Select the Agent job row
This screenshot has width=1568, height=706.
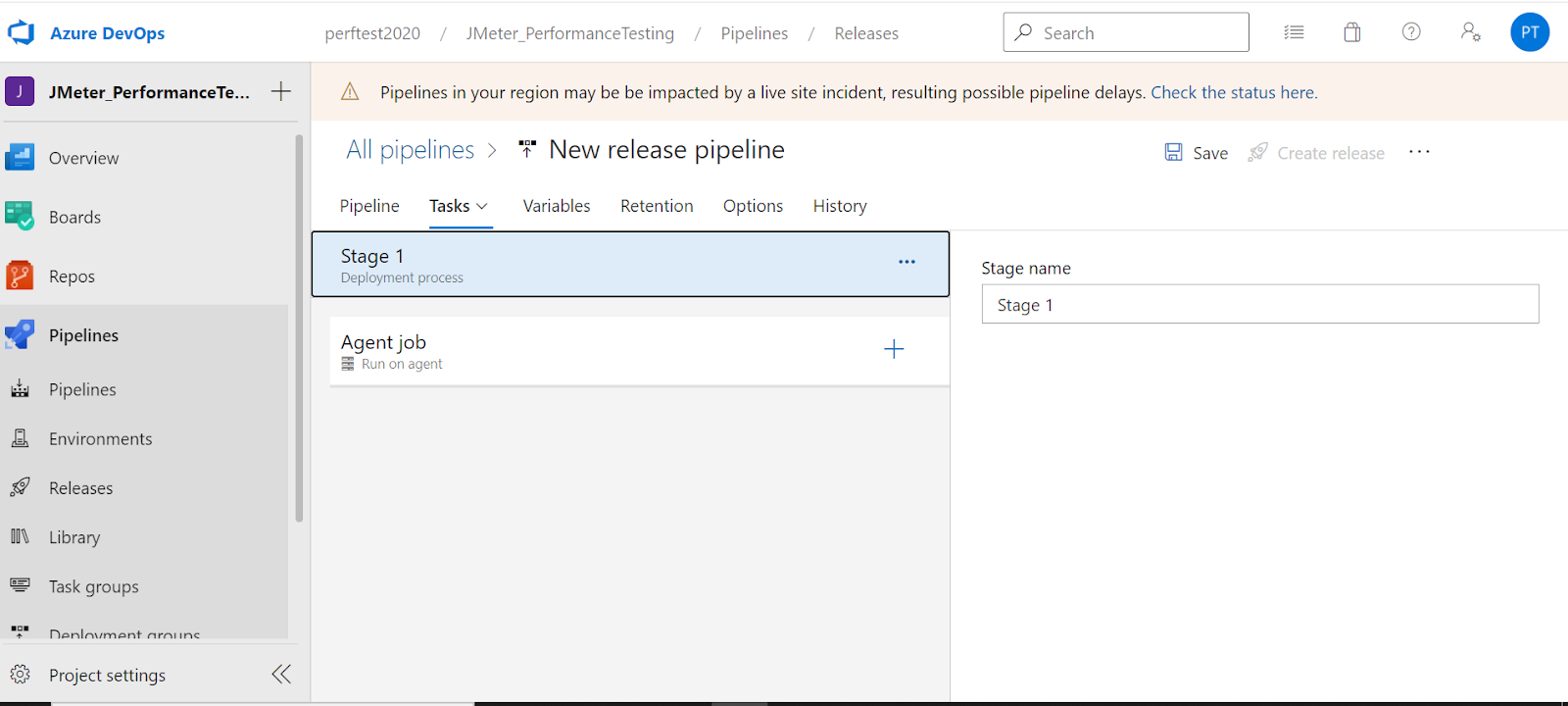point(639,351)
